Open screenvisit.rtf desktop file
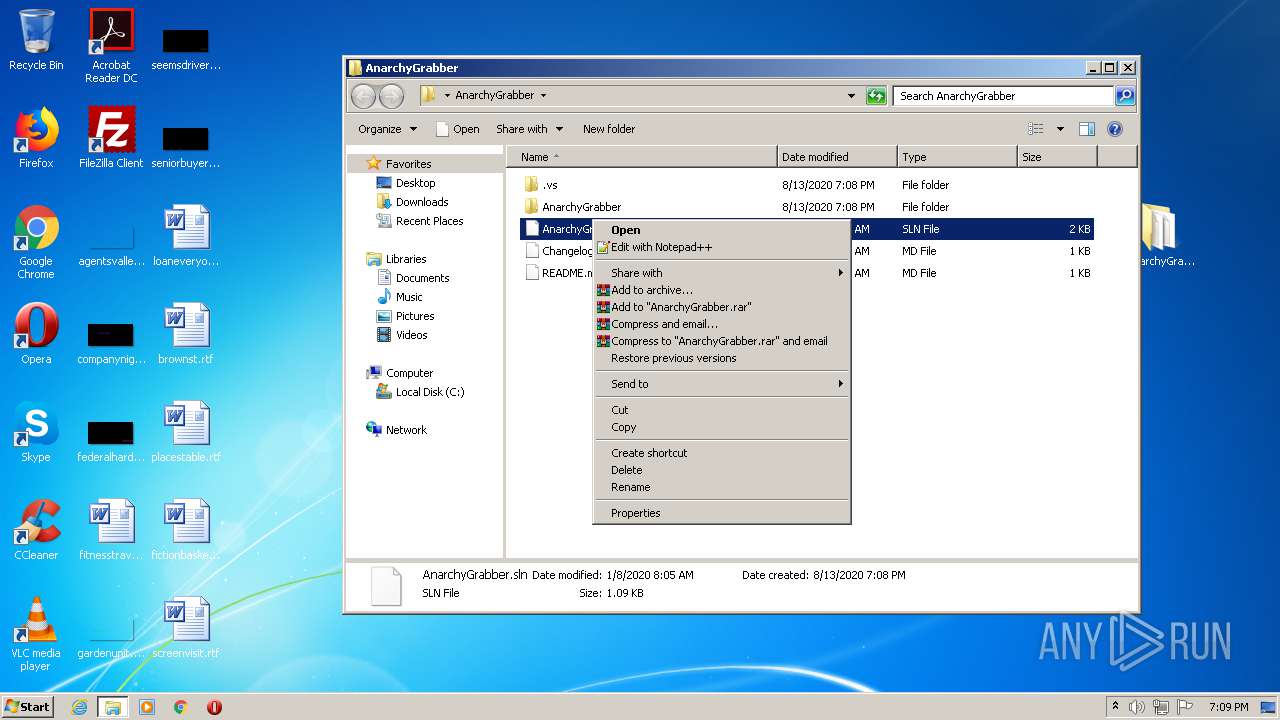Viewport: 1280px width, 720px height. pos(186,628)
